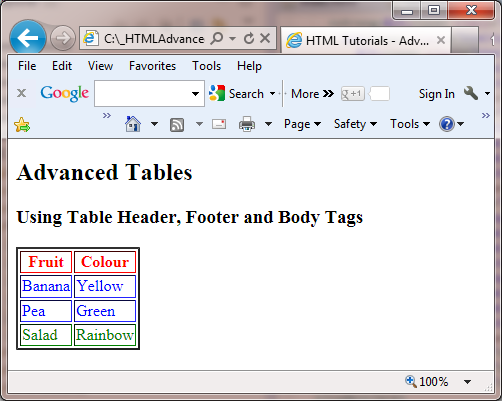Open the File menu
Screen dimensions: 502x401
pos(27,66)
